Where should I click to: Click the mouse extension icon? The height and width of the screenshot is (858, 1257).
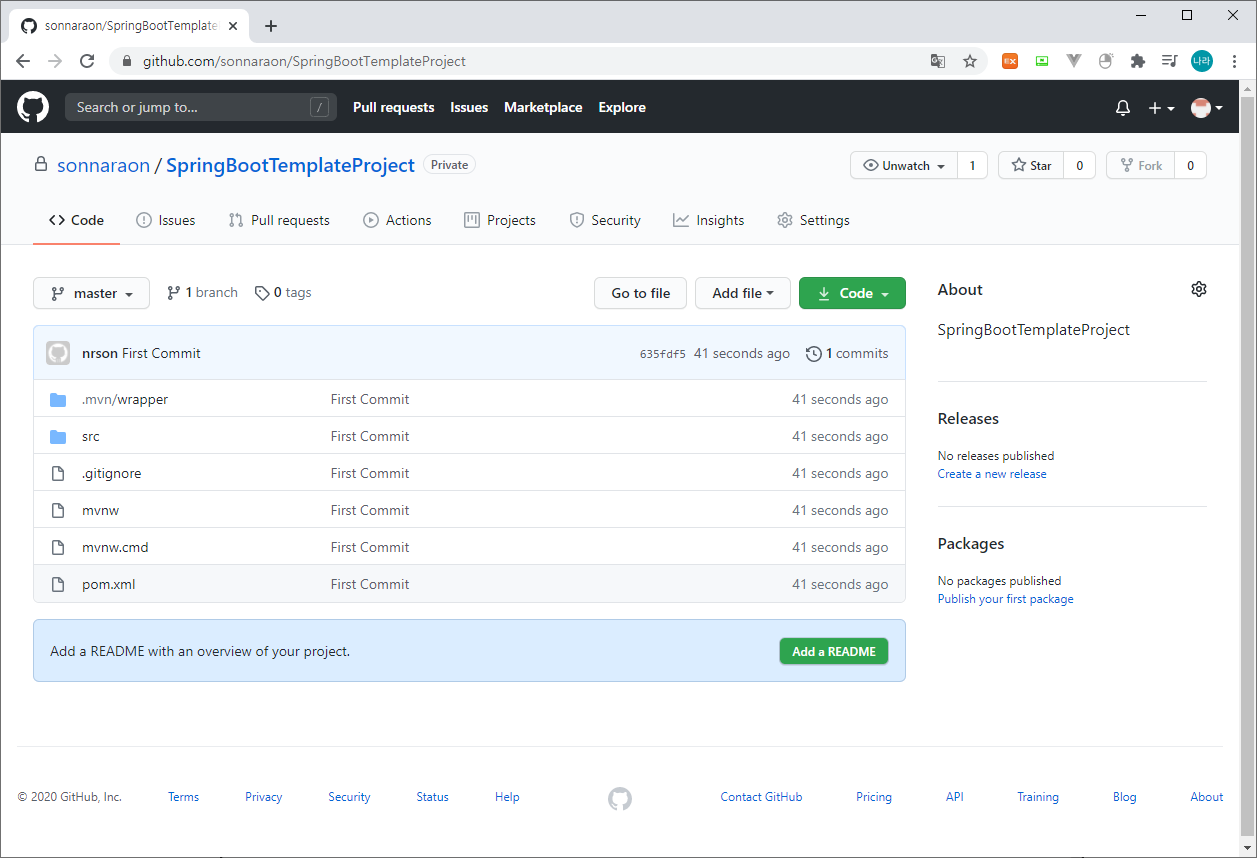1105,61
